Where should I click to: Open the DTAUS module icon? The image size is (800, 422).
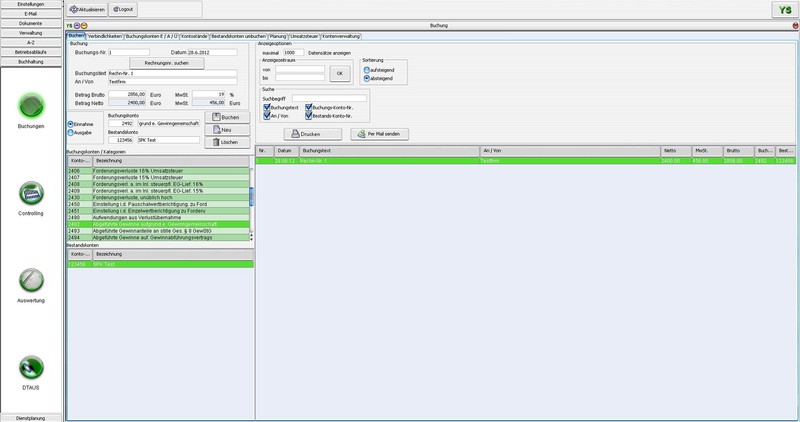click(x=31, y=367)
